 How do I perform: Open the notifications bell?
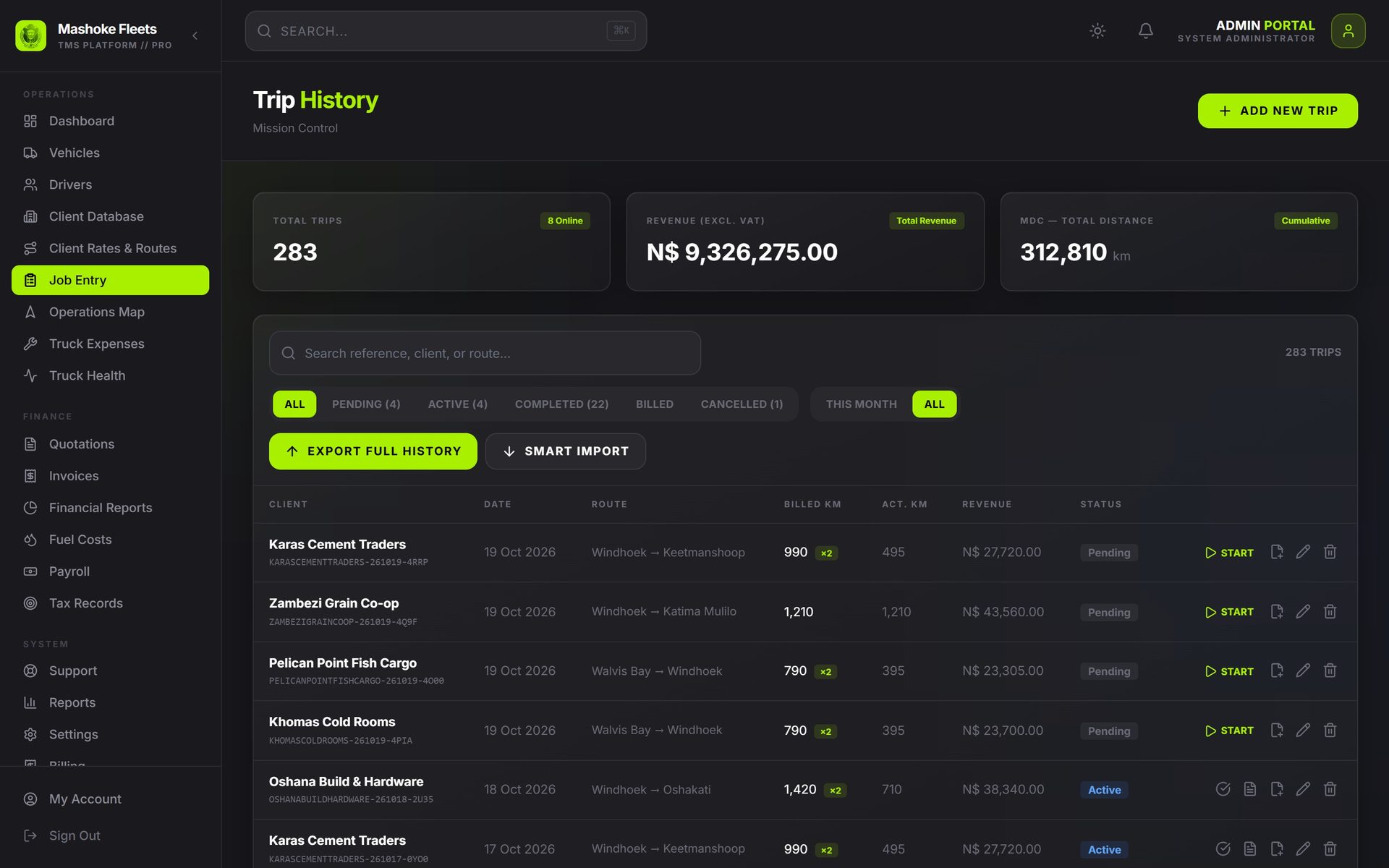coord(1146,31)
